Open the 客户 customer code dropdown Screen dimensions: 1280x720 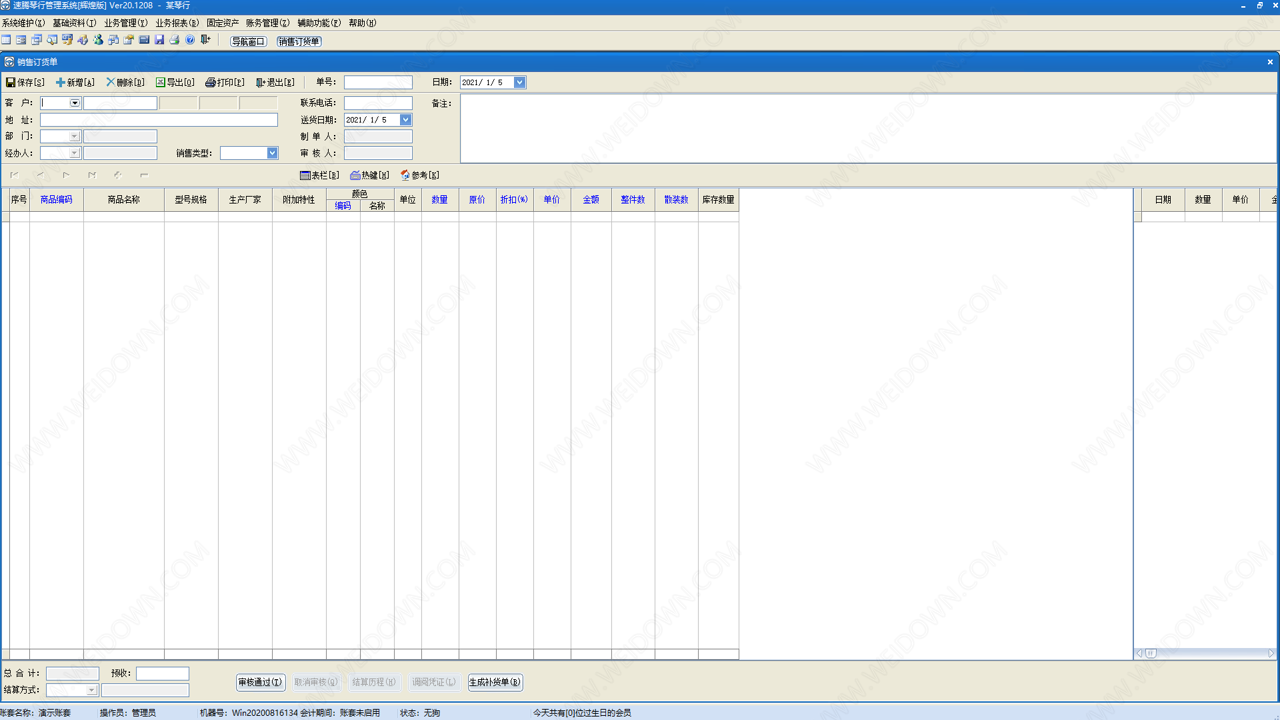click(x=75, y=103)
